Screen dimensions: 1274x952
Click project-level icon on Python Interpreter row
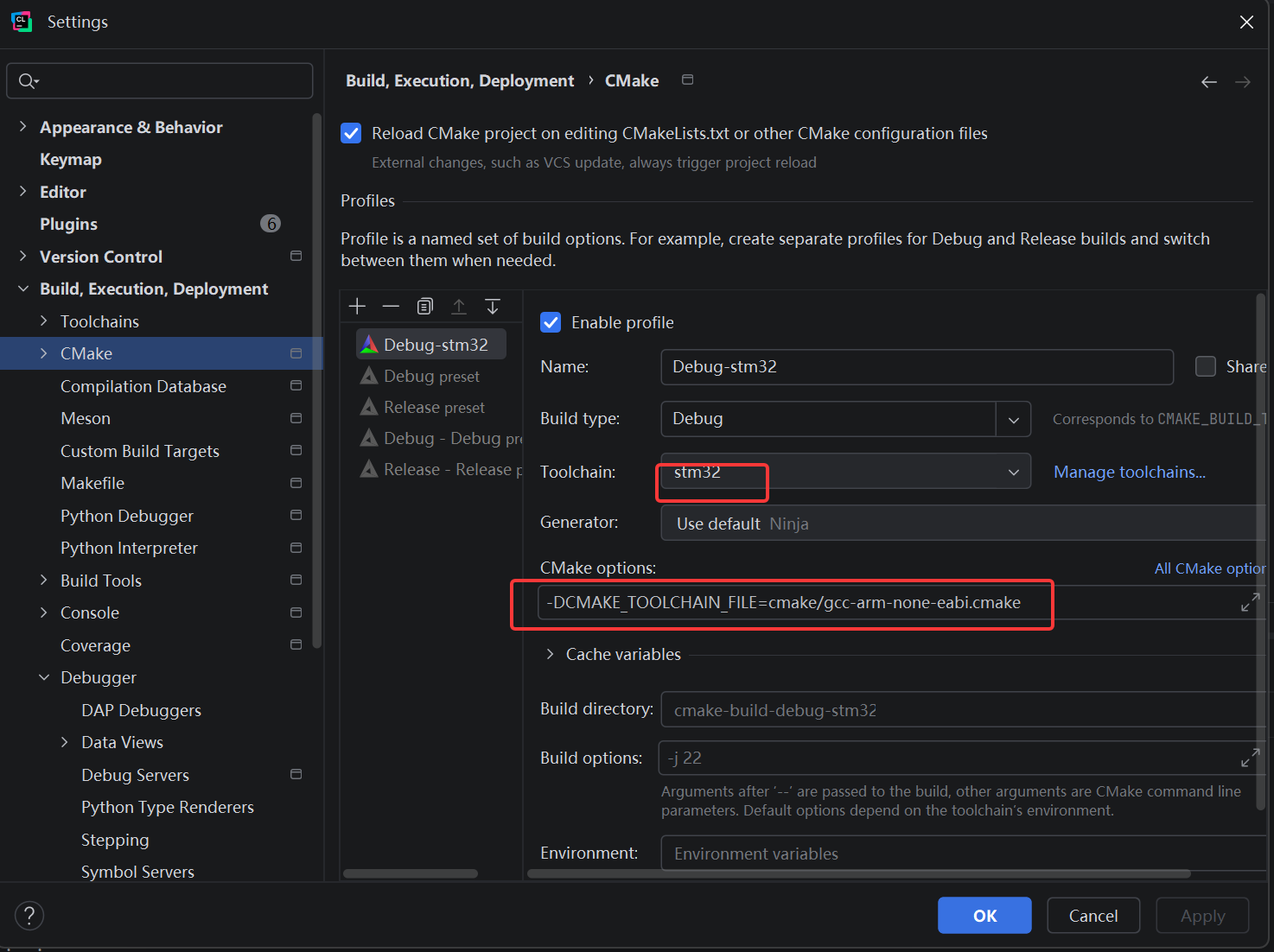pos(296,548)
